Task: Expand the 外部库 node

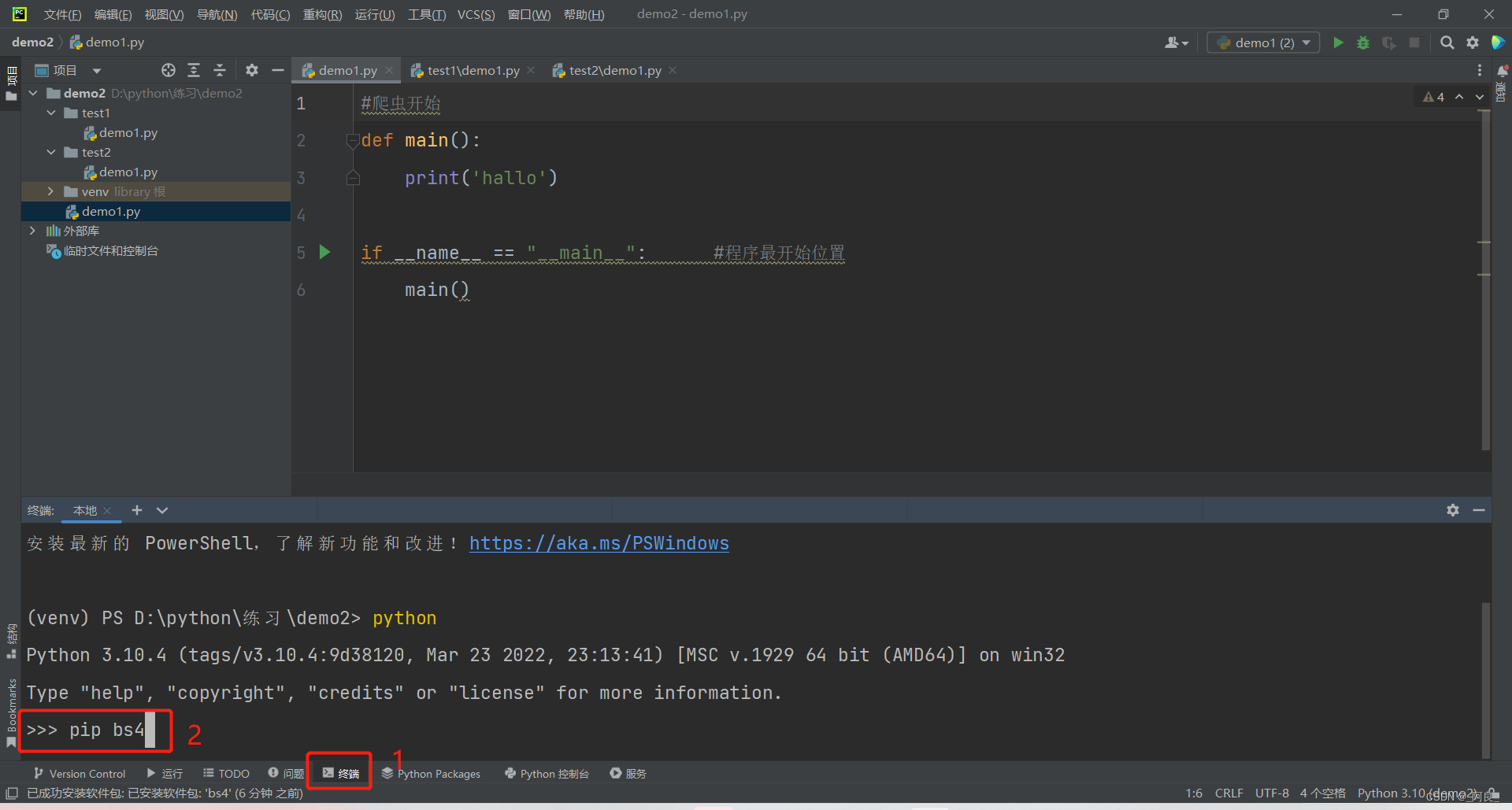Action: 32,231
